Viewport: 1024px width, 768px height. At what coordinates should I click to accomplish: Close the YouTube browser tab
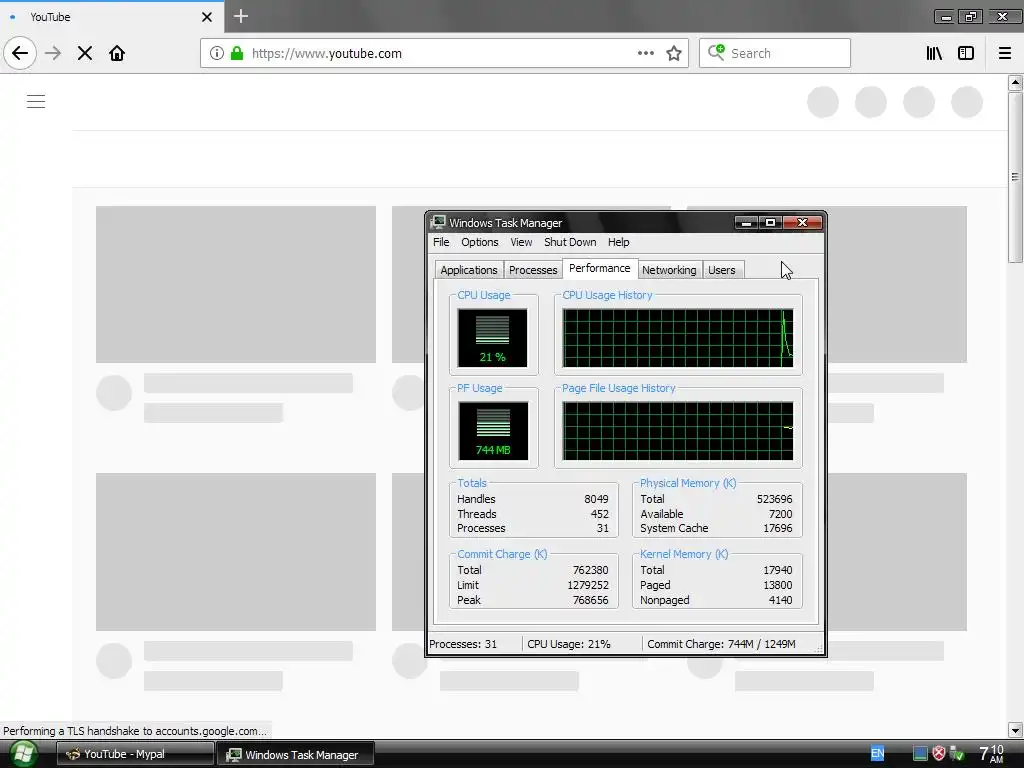[207, 17]
